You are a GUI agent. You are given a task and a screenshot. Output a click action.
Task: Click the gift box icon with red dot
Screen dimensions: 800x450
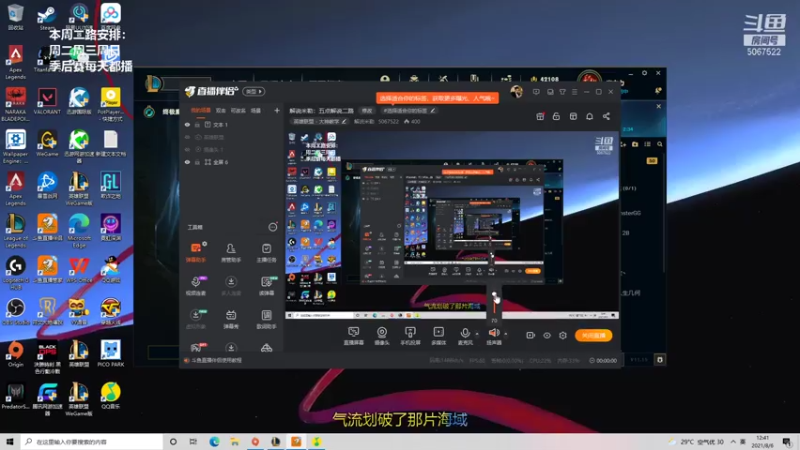[x=540, y=116]
